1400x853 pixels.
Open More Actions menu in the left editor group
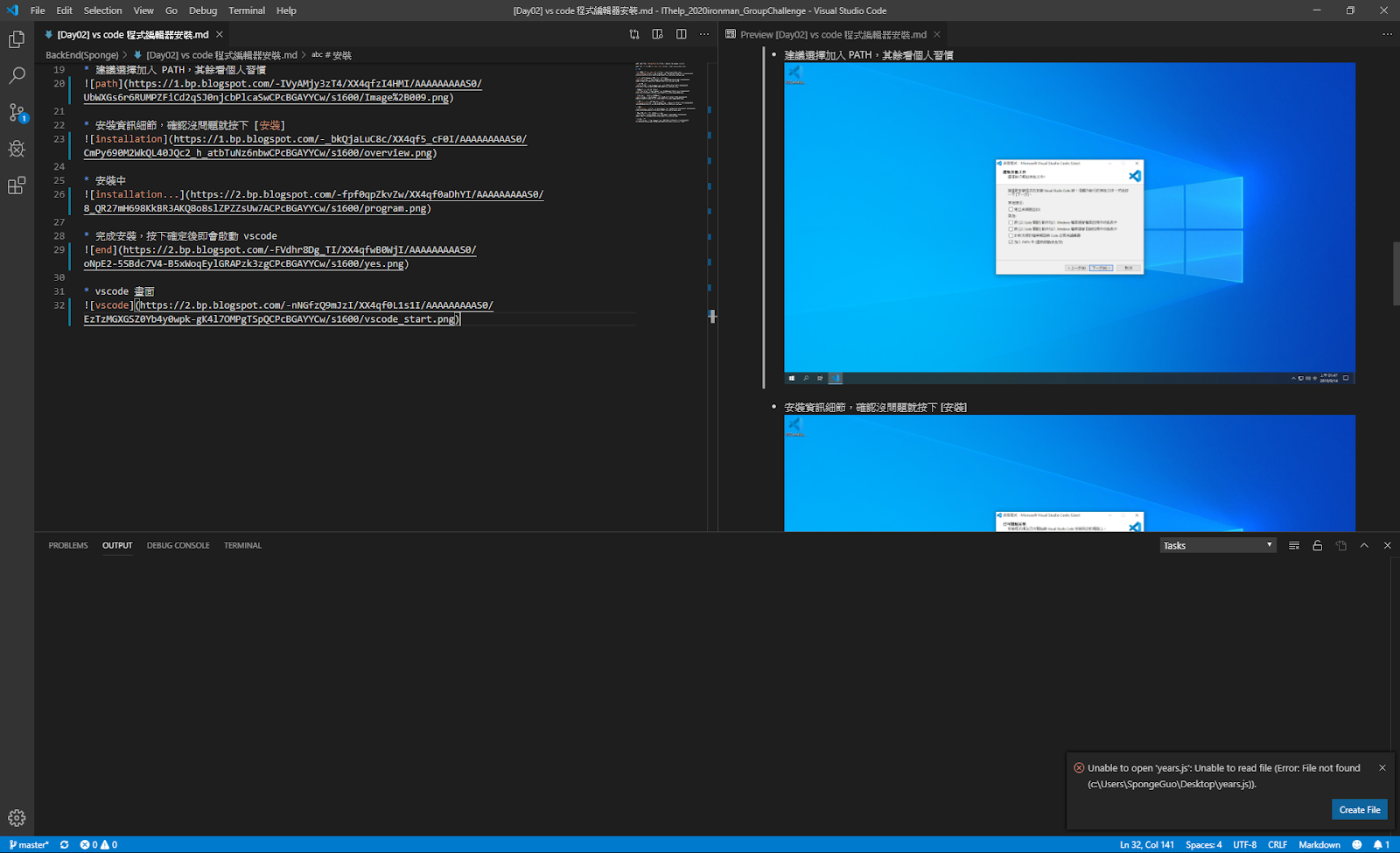pyautogui.click(x=704, y=34)
